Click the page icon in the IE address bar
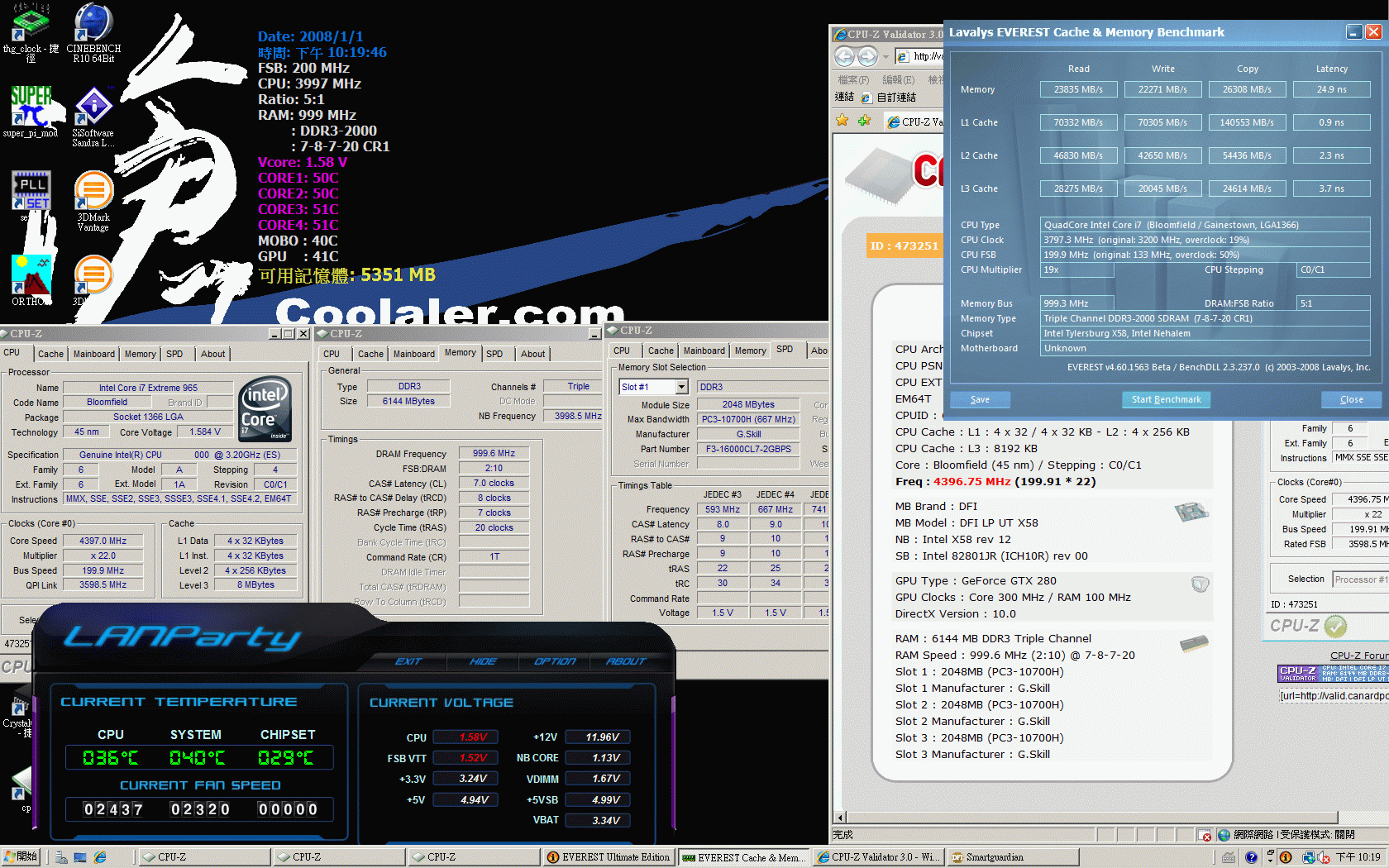Viewport: 1389px width, 868px height. coord(903,56)
